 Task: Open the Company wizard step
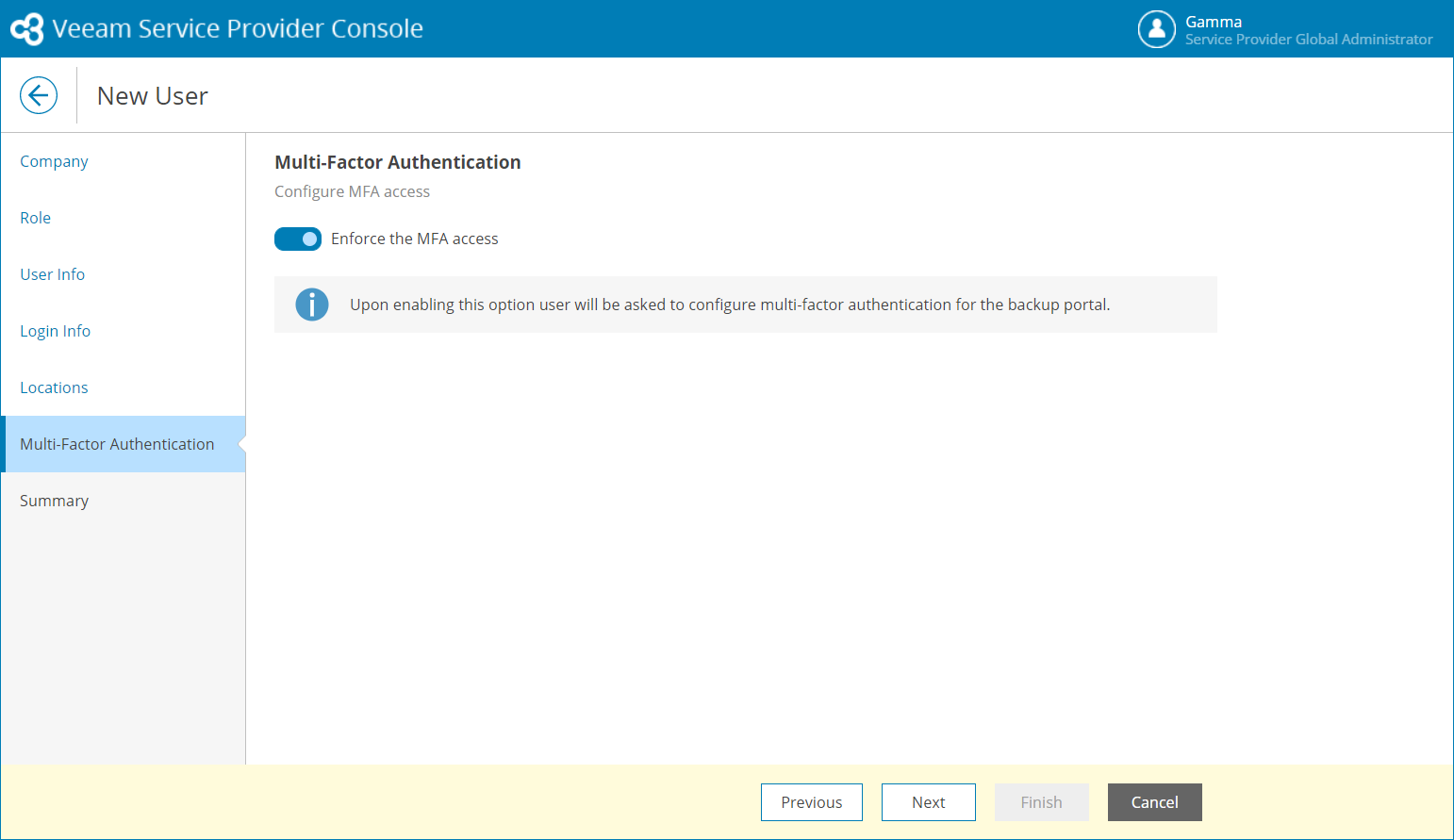tap(54, 161)
